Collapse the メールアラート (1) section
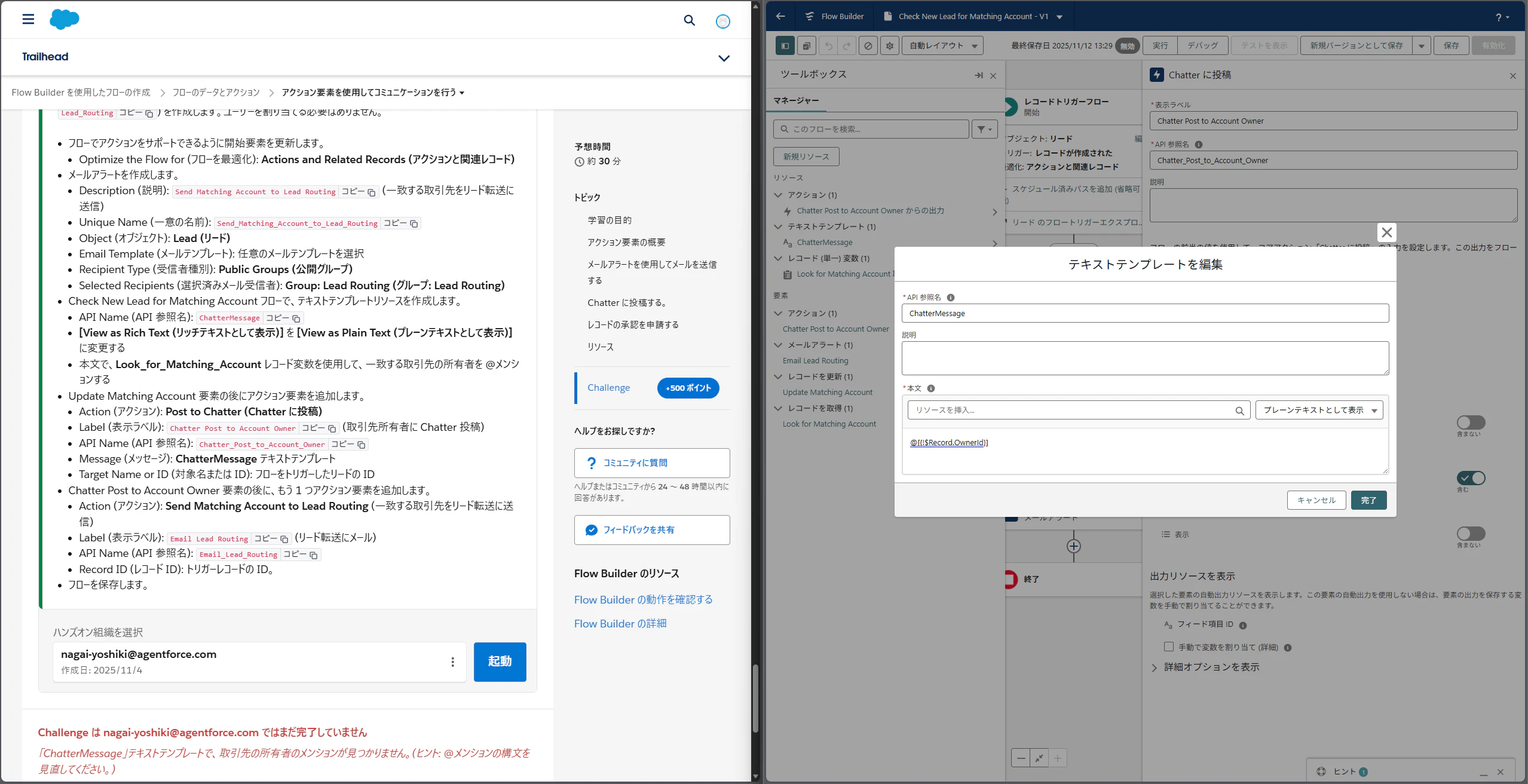The width and height of the screenshot is (1528, 784). click(x=778, y=345)
